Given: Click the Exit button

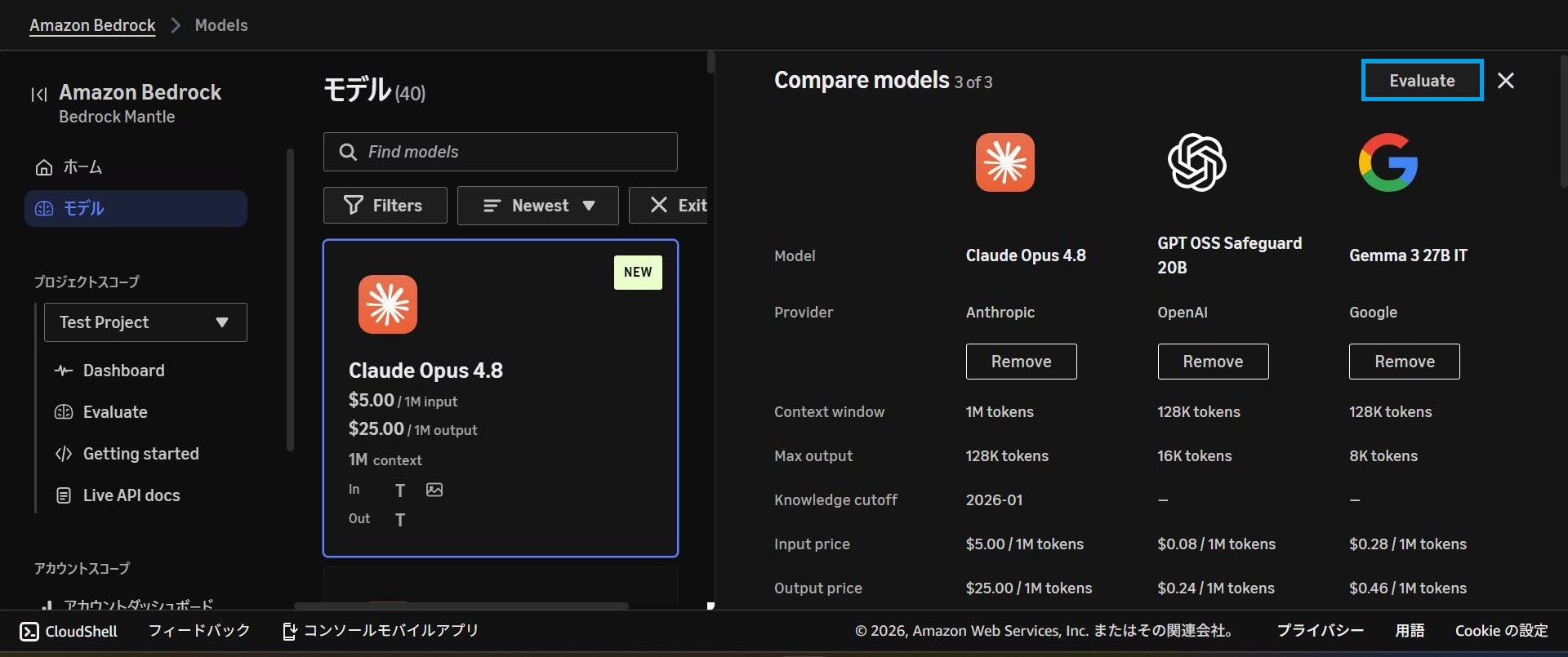Looking at the screenshot, I should [x=670, y=205].
